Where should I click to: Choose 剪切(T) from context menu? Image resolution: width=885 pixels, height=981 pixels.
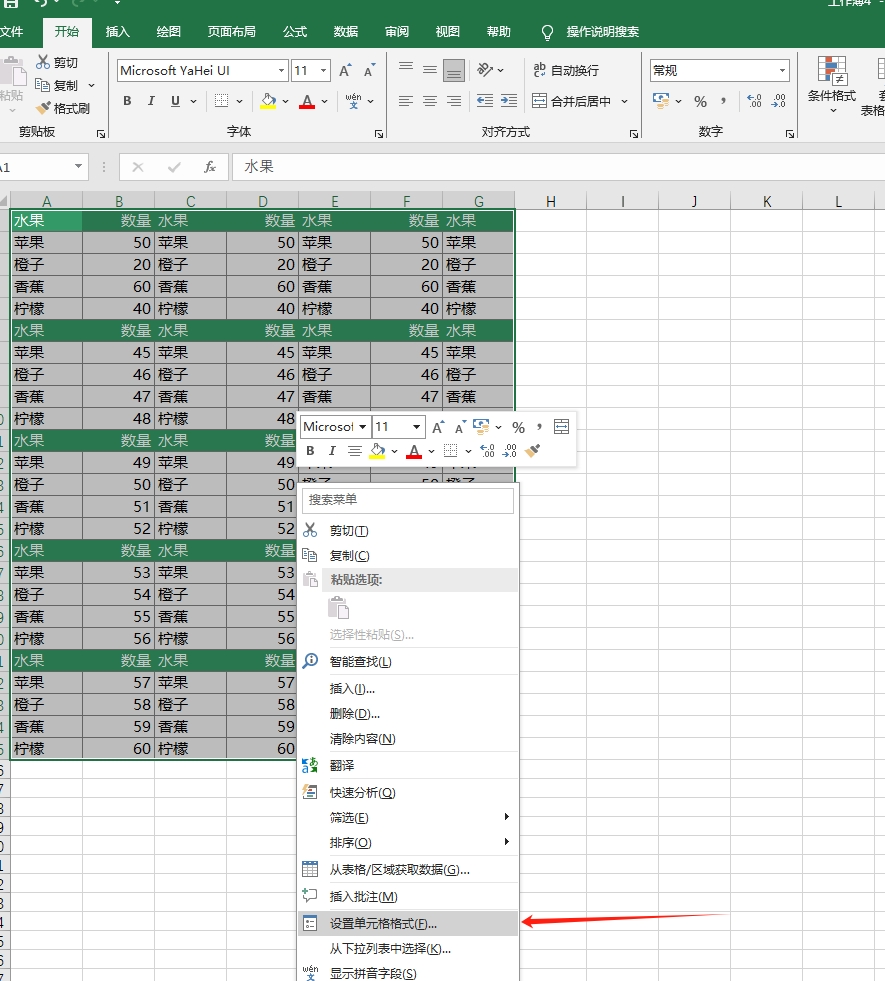(x=408, y=531)
